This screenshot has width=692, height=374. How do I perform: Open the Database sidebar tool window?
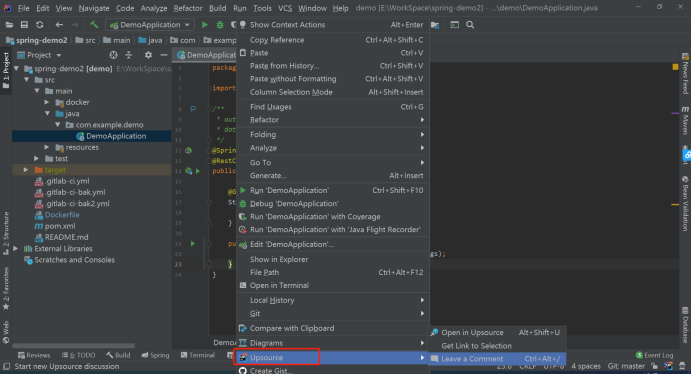[x=685, y=325]
